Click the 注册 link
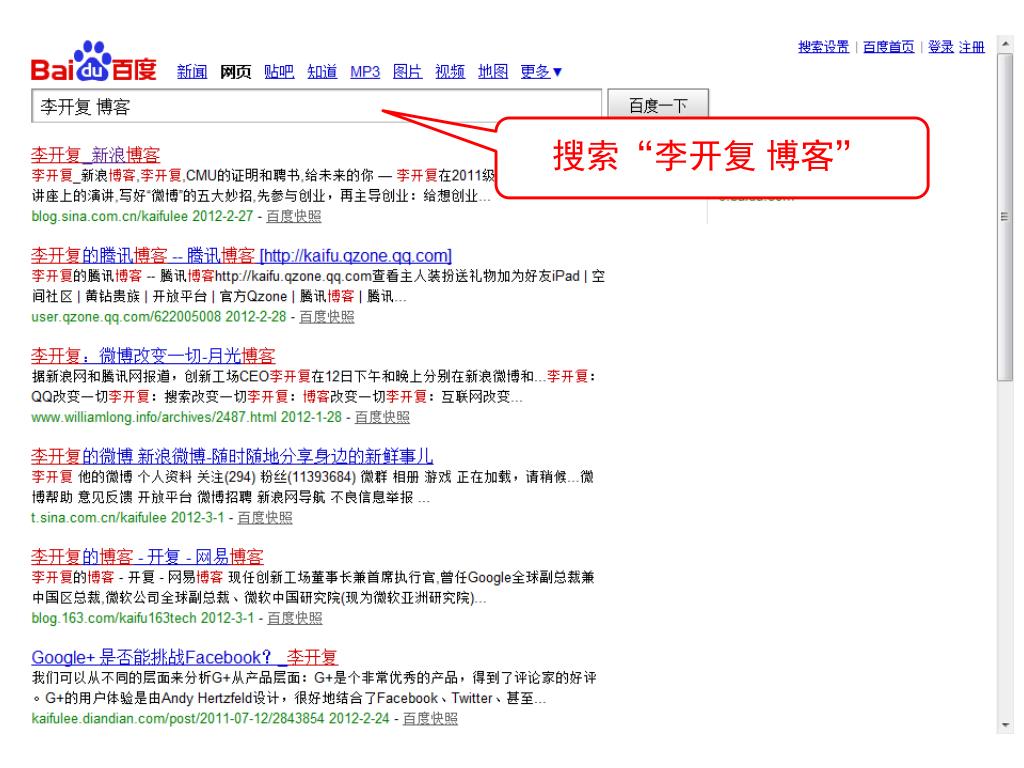The image size is (1024, 768). click(x=972, y=47)
